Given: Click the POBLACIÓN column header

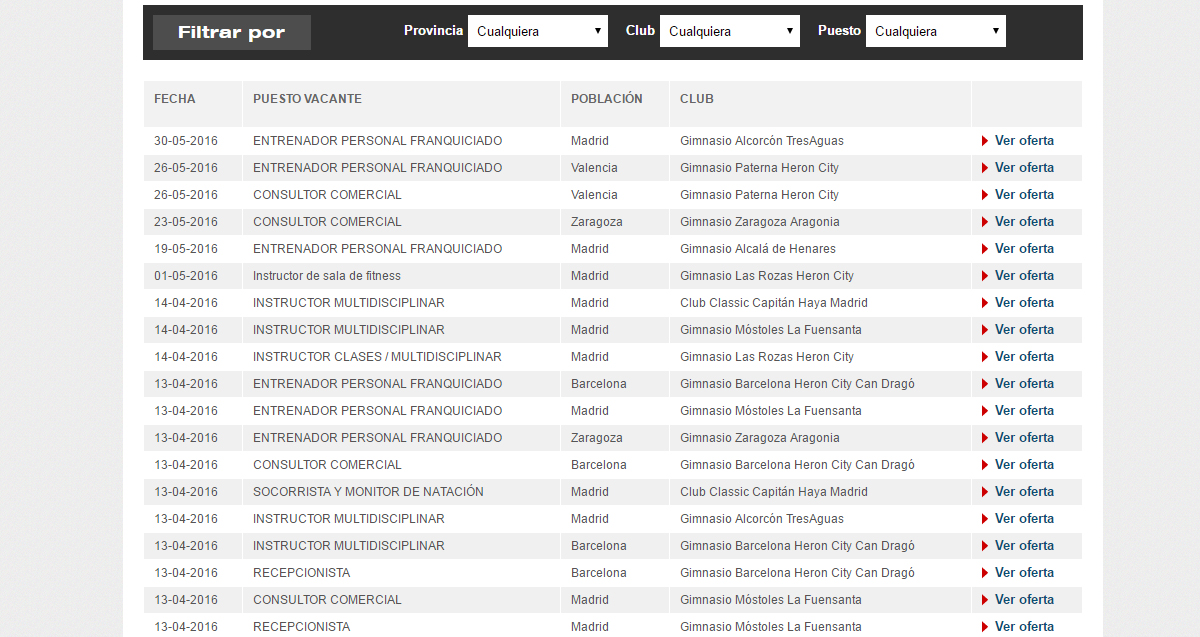Looking at the screenshot, I should (606, 99).
